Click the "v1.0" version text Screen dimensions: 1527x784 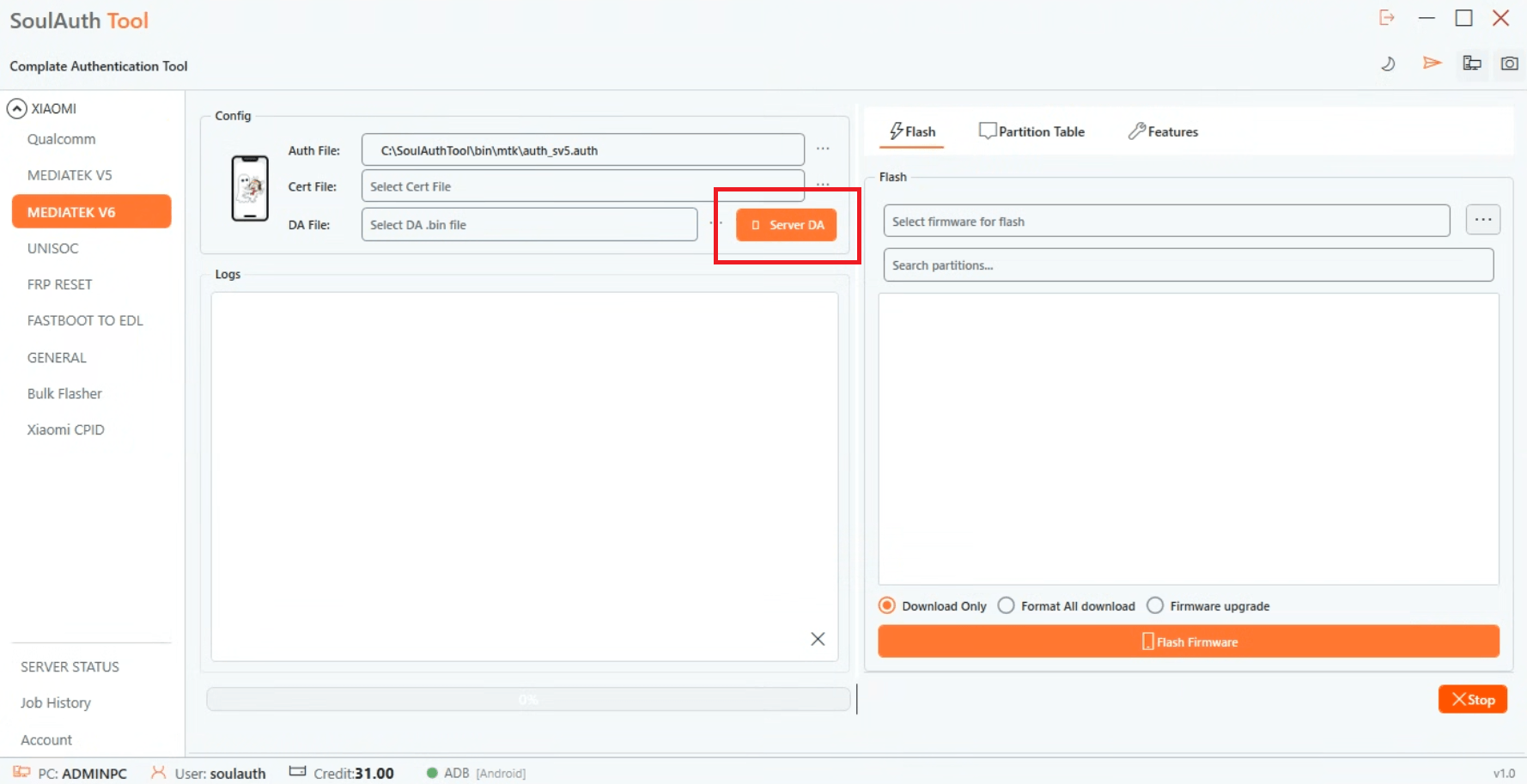point(1504,773)
